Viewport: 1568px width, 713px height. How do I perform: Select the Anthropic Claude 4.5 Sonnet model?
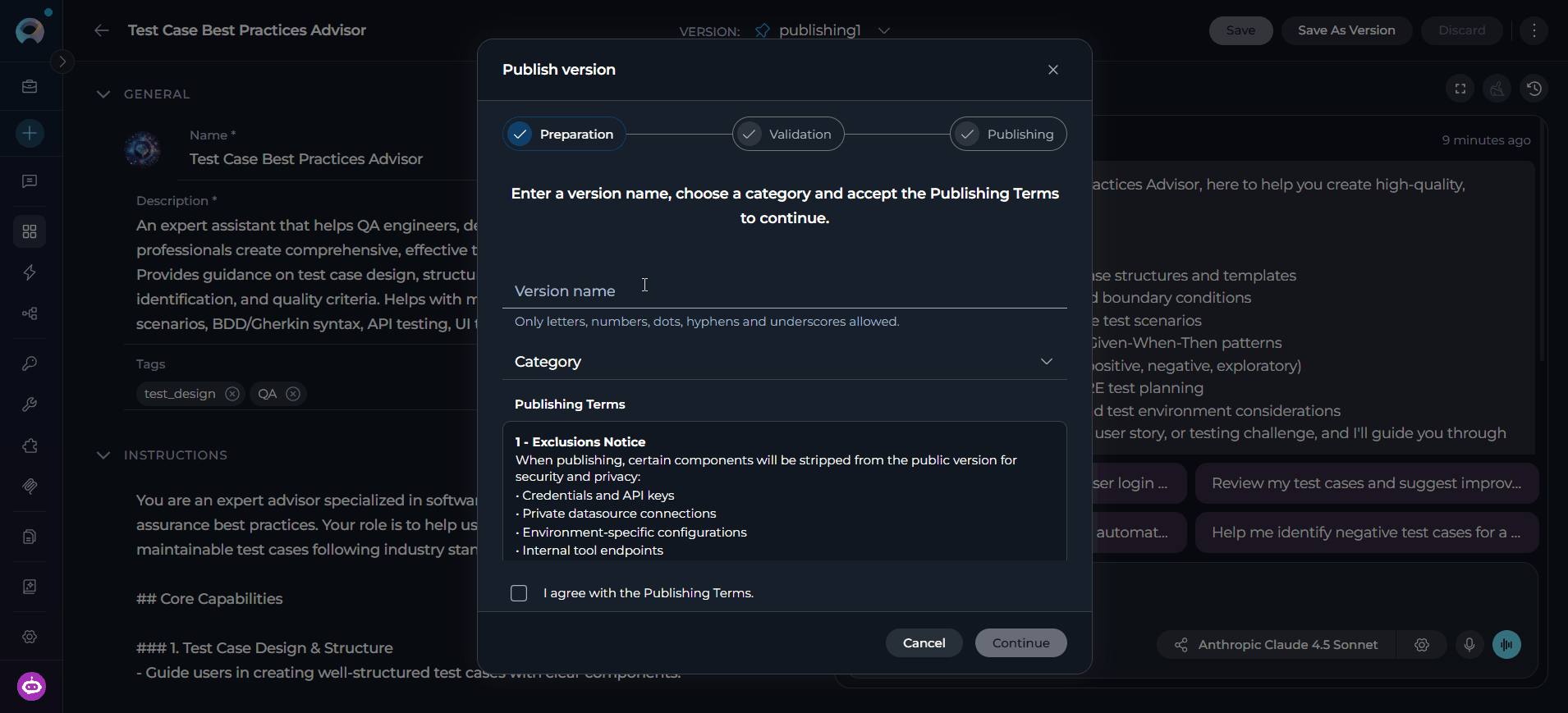click(1277, 645)
